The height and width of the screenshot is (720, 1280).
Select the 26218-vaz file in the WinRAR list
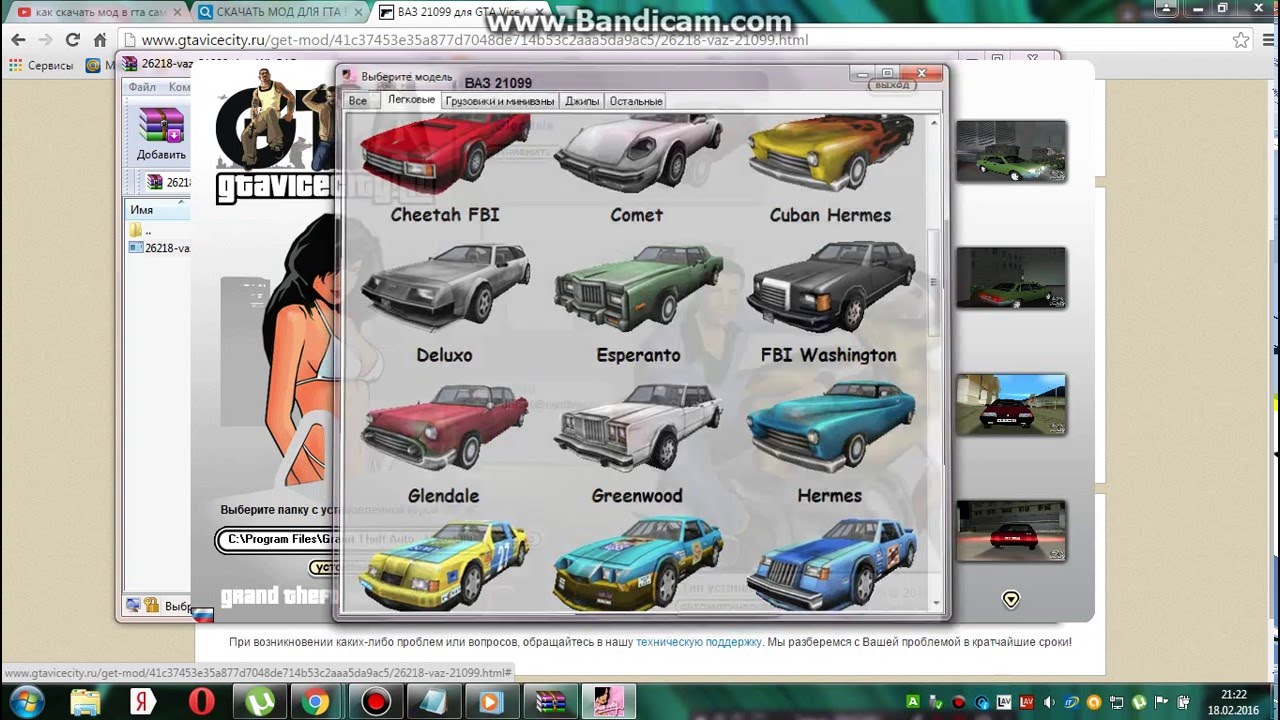159,248
